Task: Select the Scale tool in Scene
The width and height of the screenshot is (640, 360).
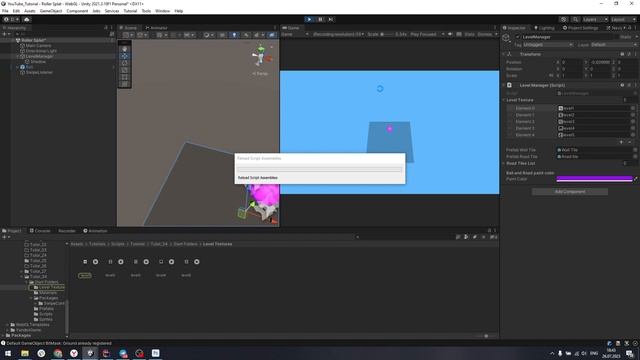Action: click(x=124, y=70)
